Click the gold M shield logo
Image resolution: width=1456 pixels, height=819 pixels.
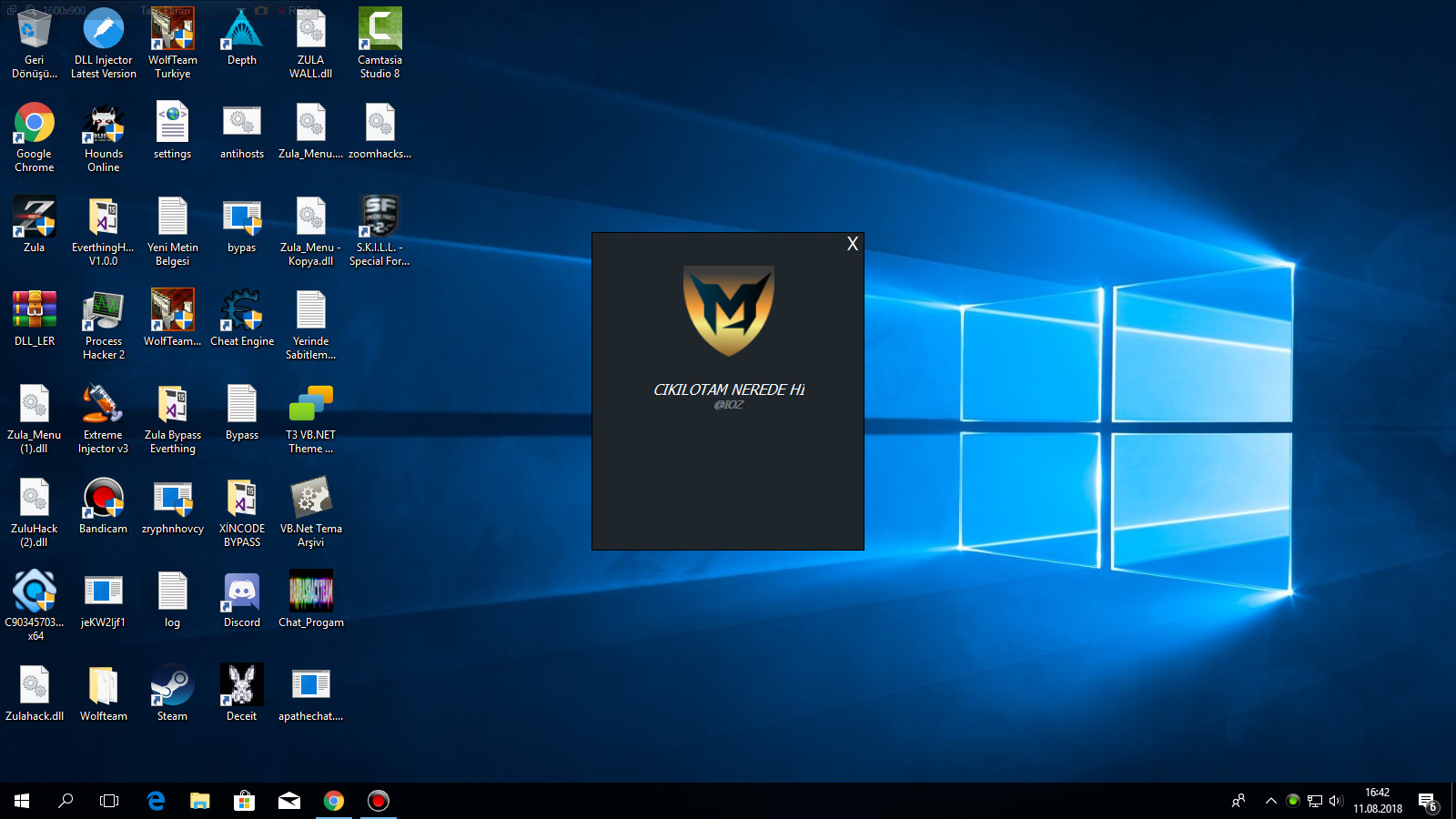pos(729,310)
